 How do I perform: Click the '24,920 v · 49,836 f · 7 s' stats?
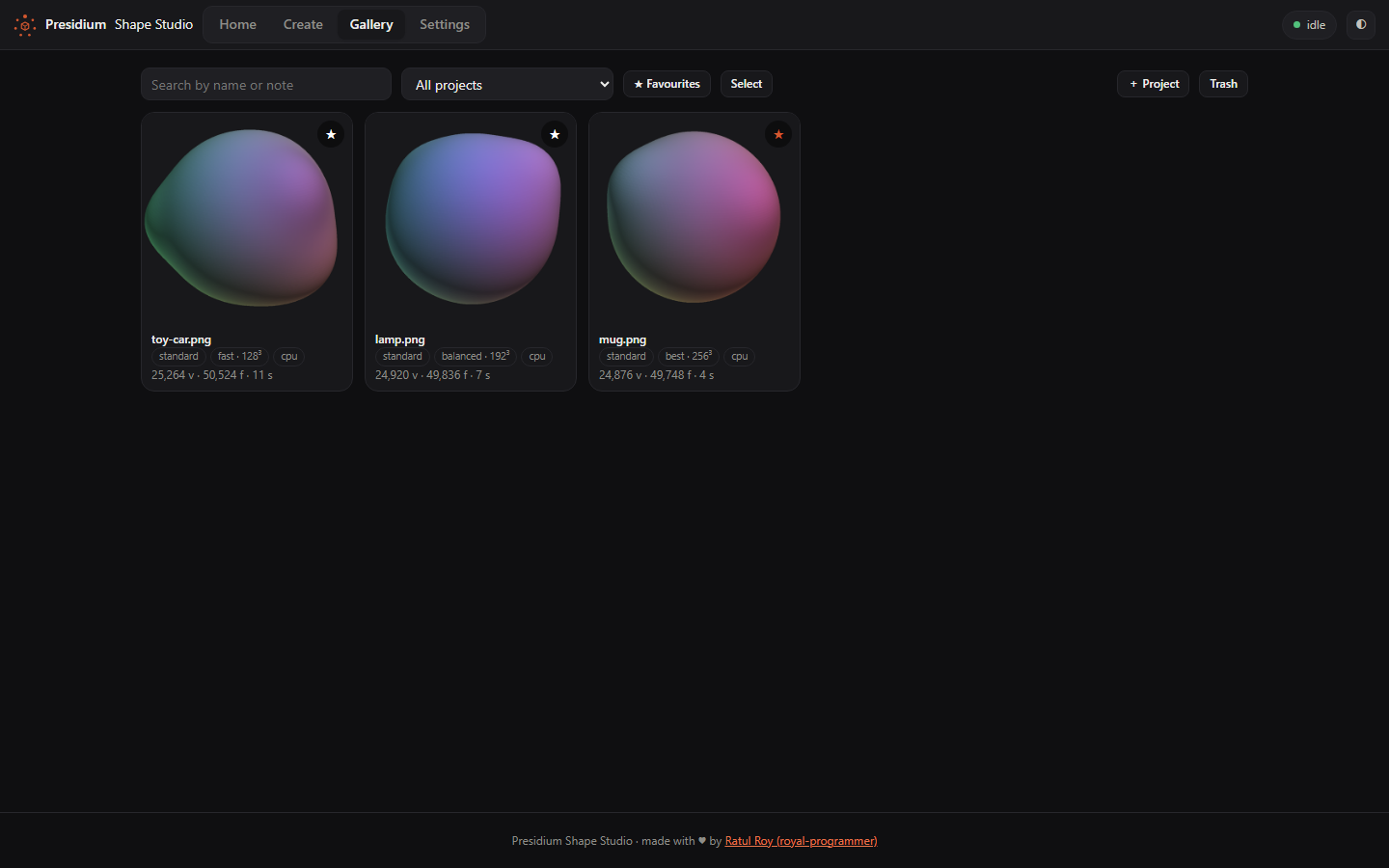point(433,375)
